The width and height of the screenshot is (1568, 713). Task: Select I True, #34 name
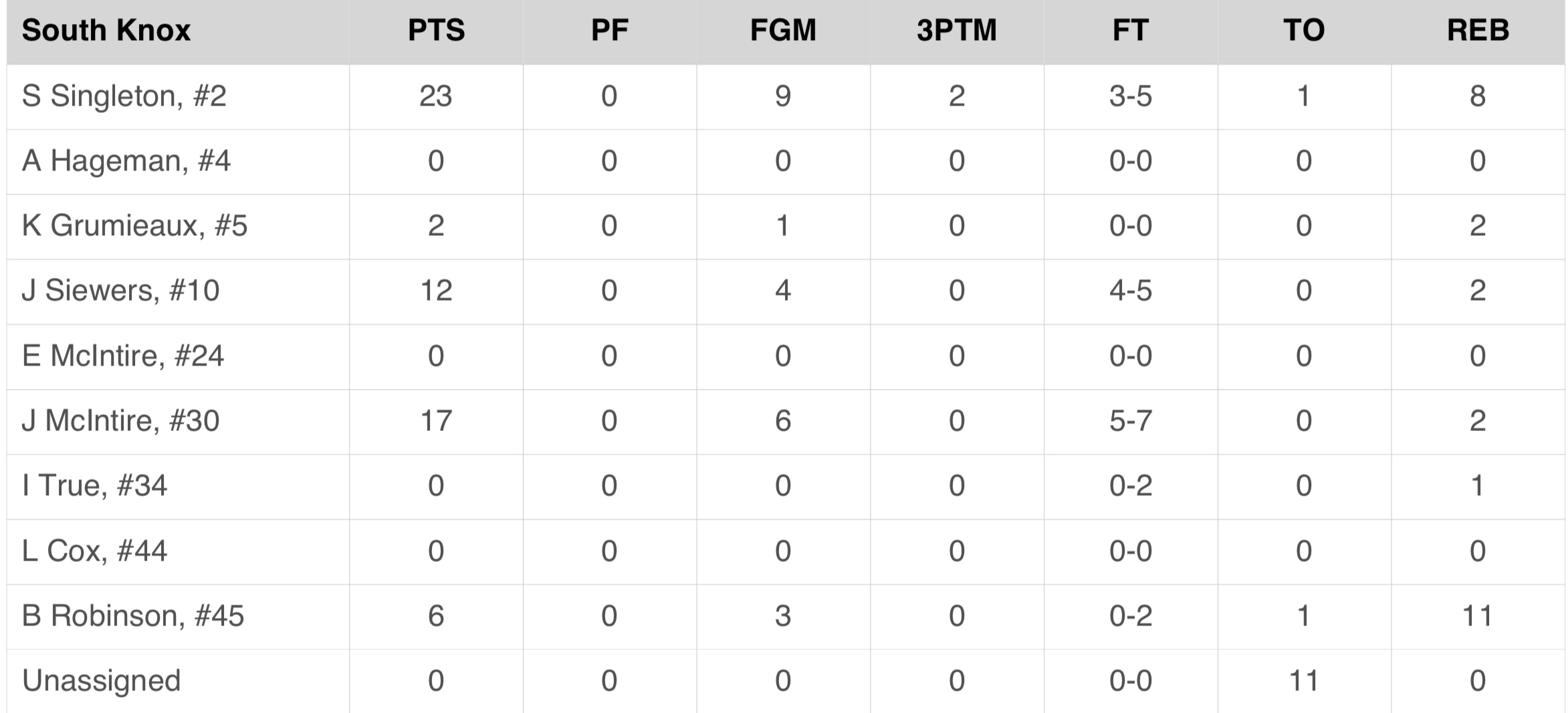pos(95,486)
